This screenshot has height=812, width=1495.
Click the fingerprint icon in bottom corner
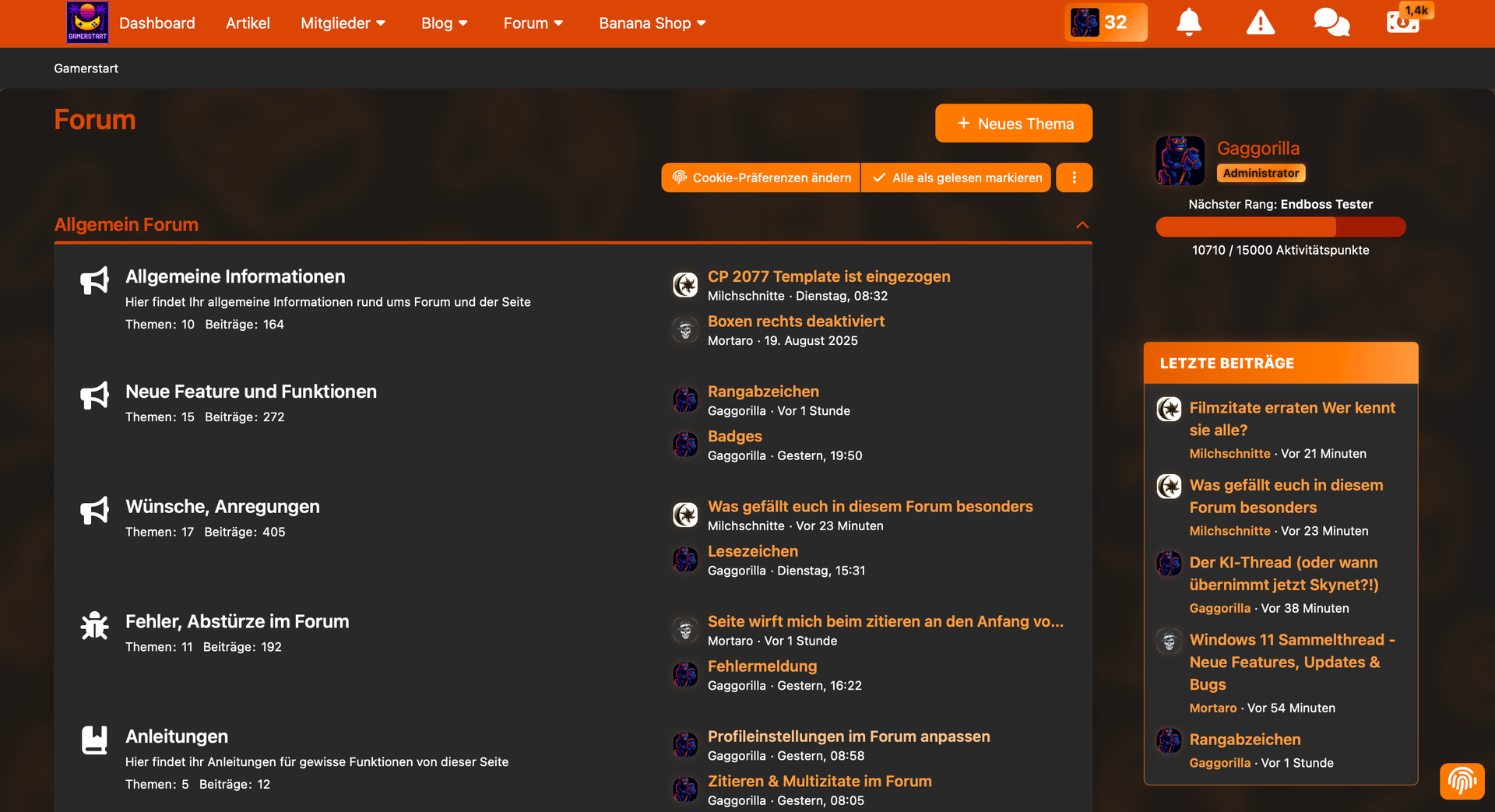1462,780
